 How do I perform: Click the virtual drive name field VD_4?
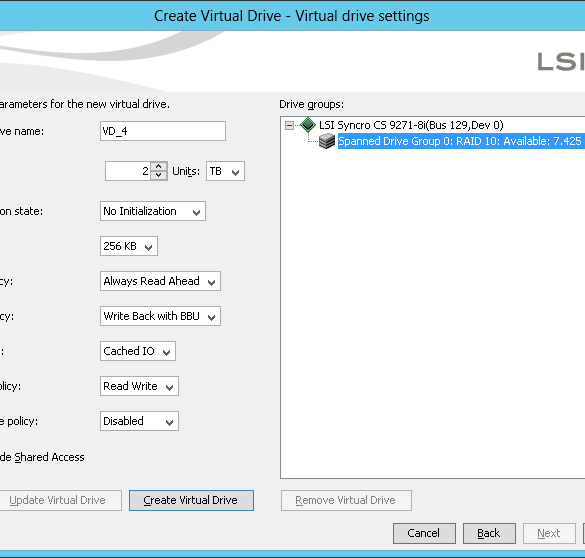pyautogui.click(x=163, y=131)
